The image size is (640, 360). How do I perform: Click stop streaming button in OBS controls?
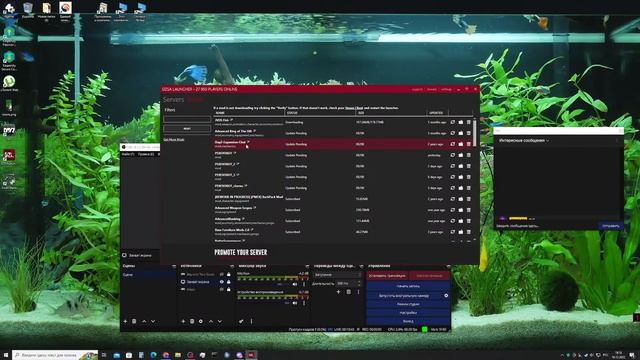coord(387,276)
